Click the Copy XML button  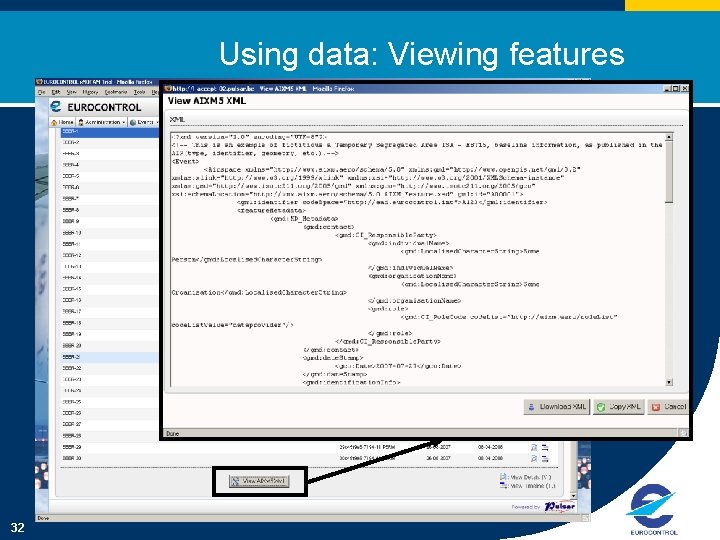click(x=619, y=407)
